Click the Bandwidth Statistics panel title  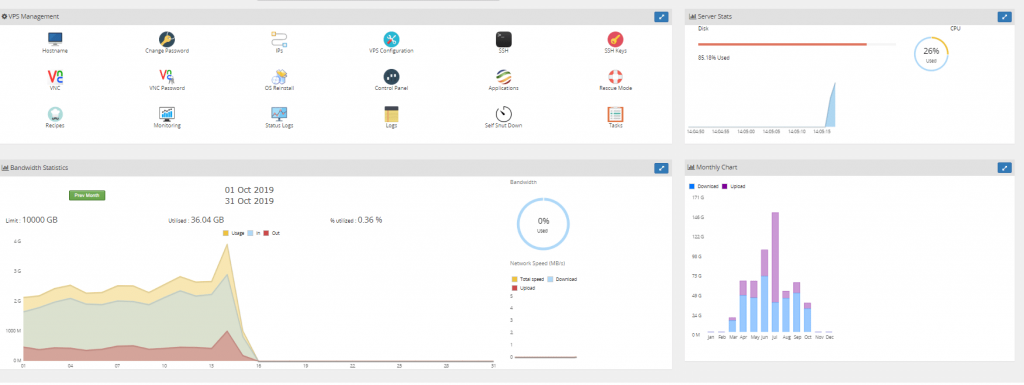click(x=39, y=168)
